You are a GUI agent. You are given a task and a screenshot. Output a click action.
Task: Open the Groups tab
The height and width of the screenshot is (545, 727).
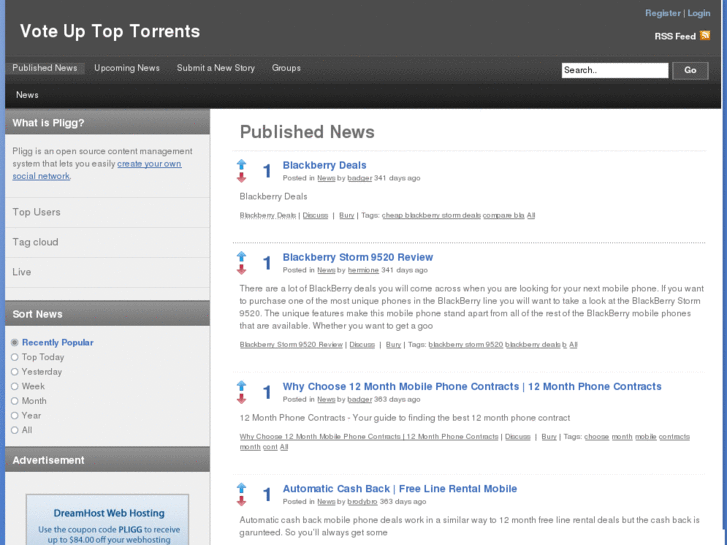tap(286, 68)
